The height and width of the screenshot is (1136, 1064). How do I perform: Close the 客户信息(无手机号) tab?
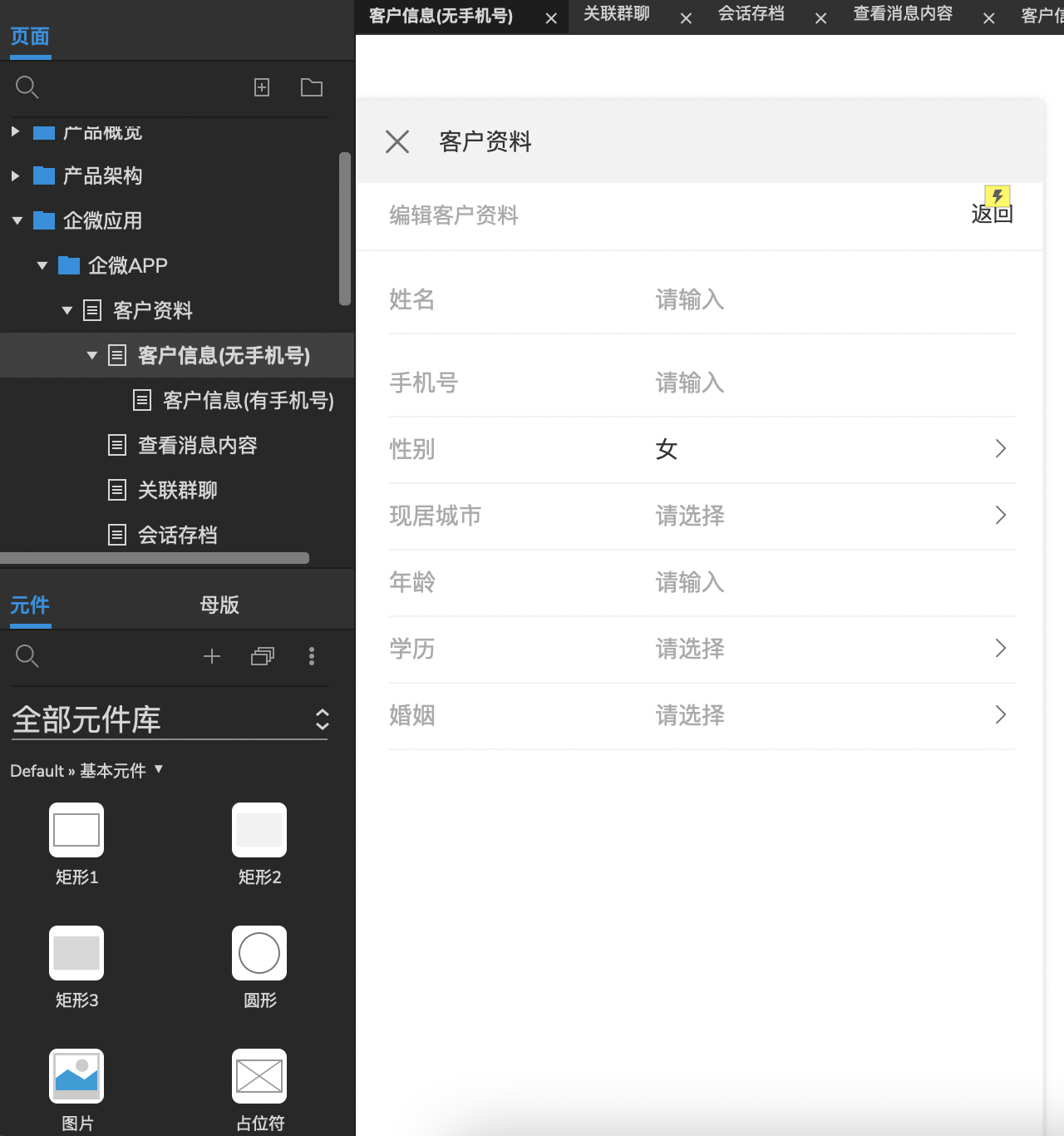click(x=551, y=18)
